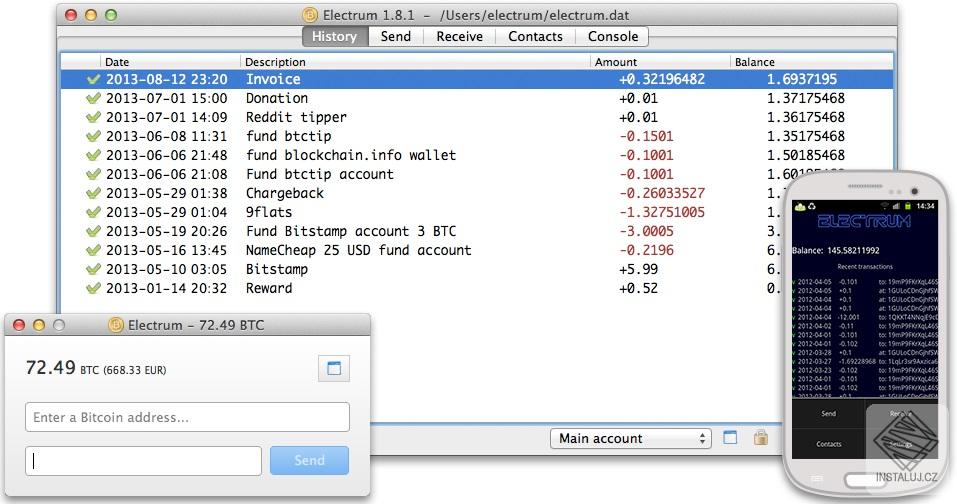Select Fund Bitstamp account 3 BTC row
The width and height of the screenshot is (957, 504).
[x=421, y=231]
